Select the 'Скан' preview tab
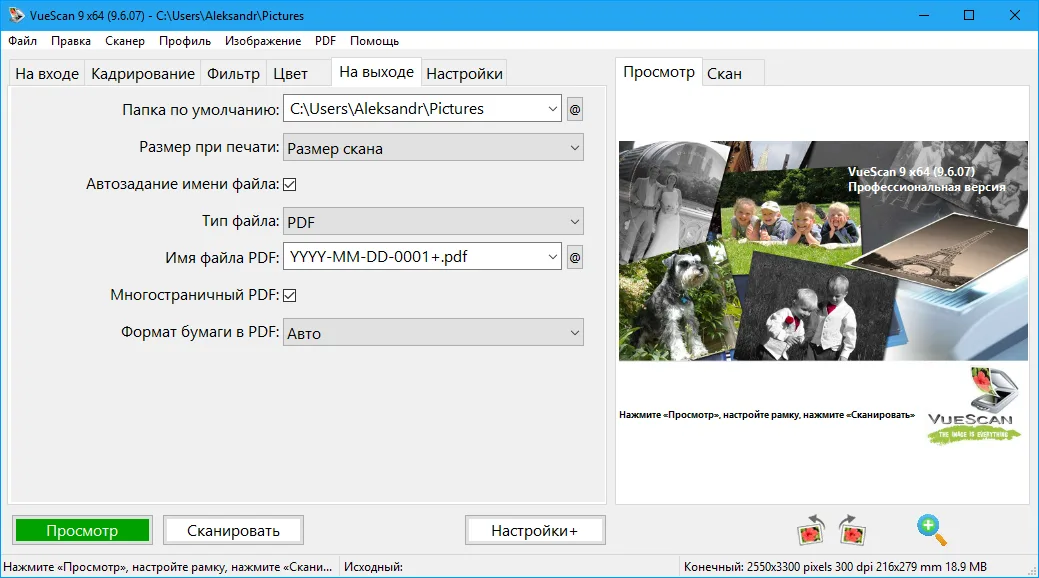 point(724,73)
